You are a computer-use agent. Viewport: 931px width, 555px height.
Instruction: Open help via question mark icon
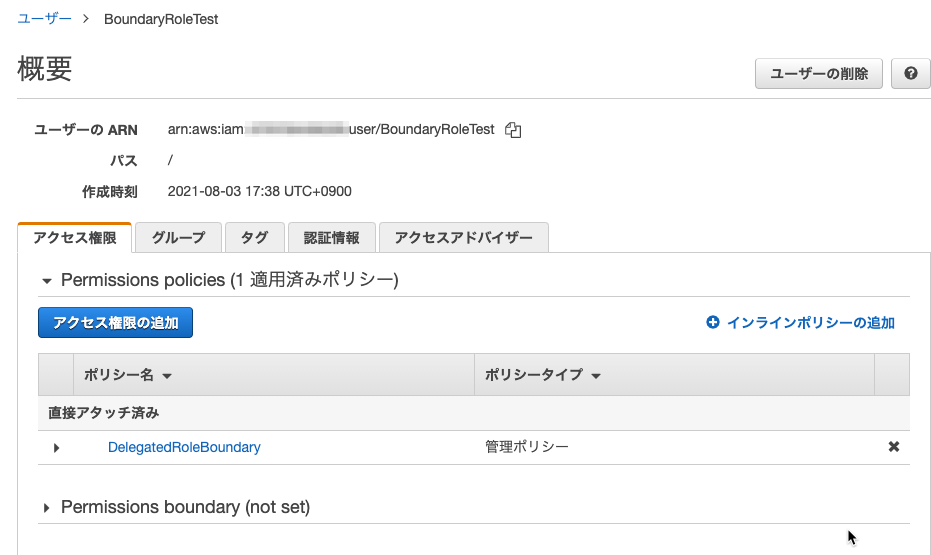pos(910,74)
